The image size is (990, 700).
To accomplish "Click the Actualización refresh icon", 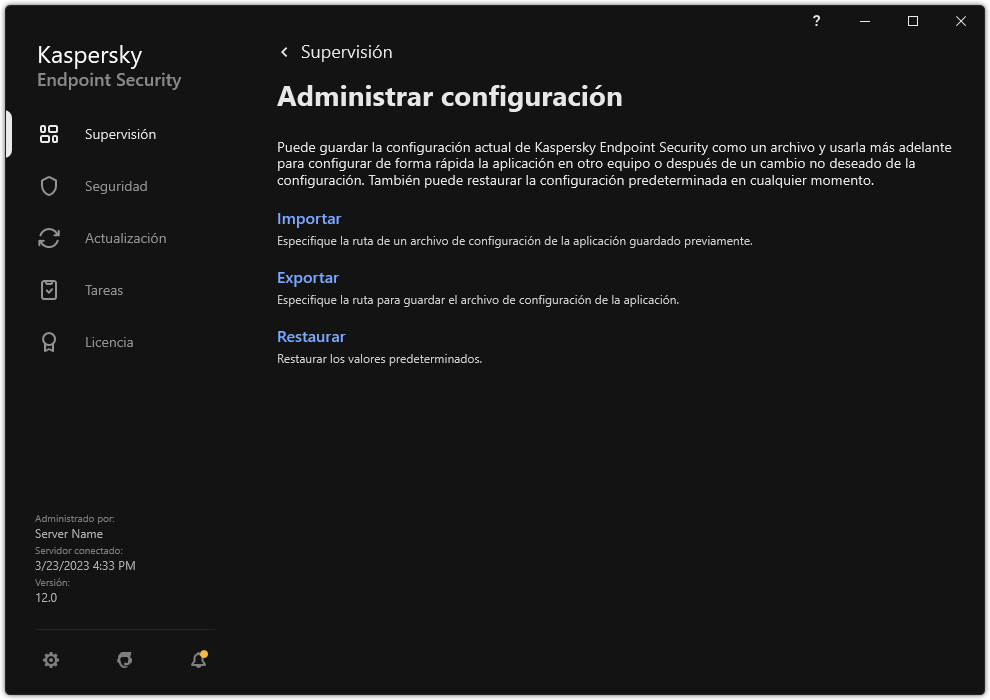I will (48, 237).
